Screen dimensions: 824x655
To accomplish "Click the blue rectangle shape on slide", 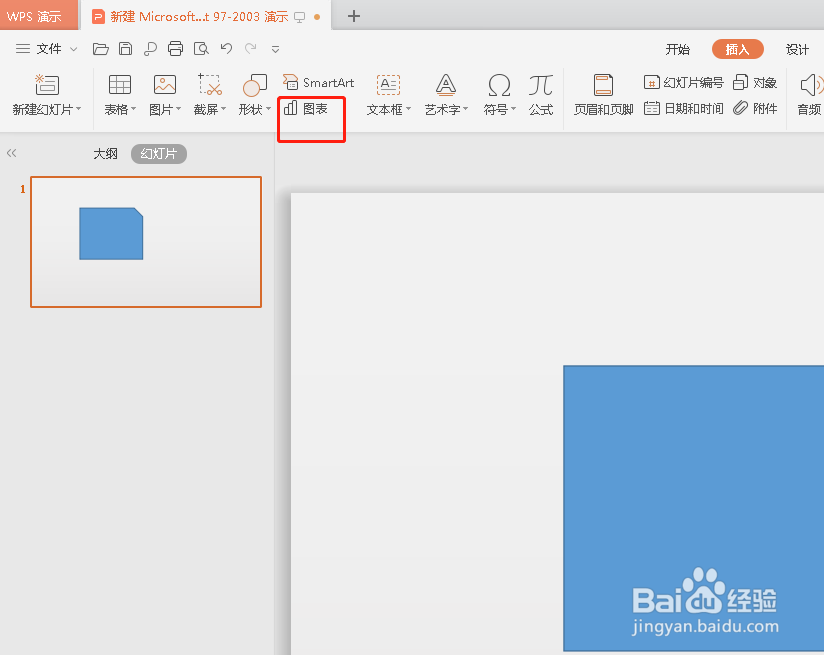I will pyautogui.click(x=694, y=508).
